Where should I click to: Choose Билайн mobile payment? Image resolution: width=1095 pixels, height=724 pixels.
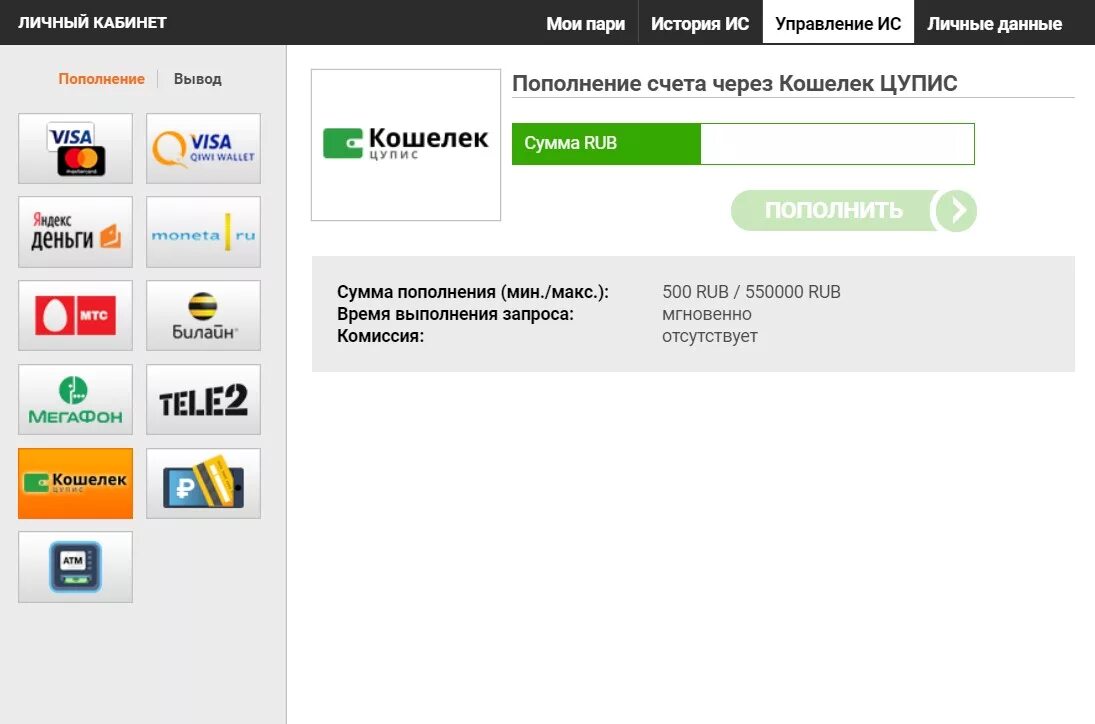coord(203,316)
